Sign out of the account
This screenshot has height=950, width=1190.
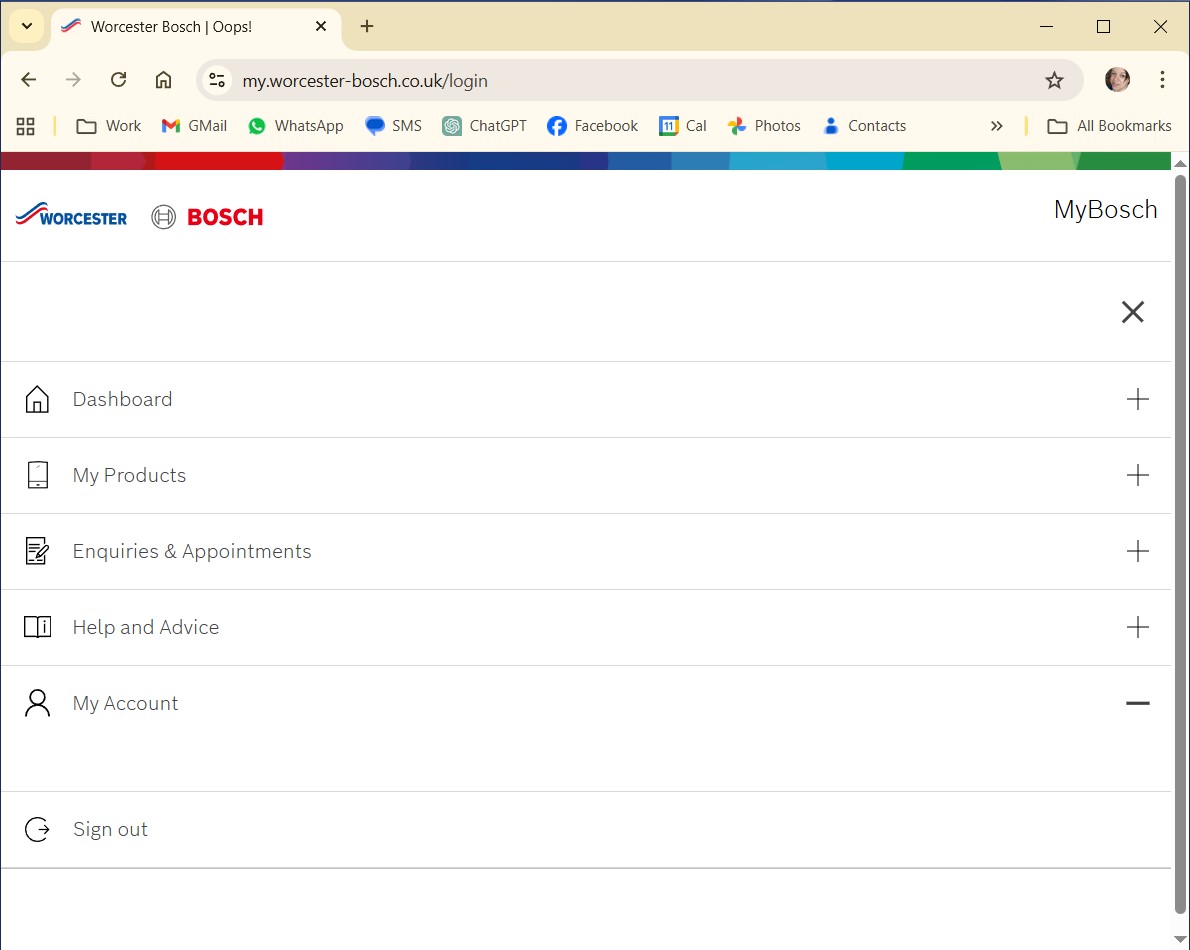[110, 829]
